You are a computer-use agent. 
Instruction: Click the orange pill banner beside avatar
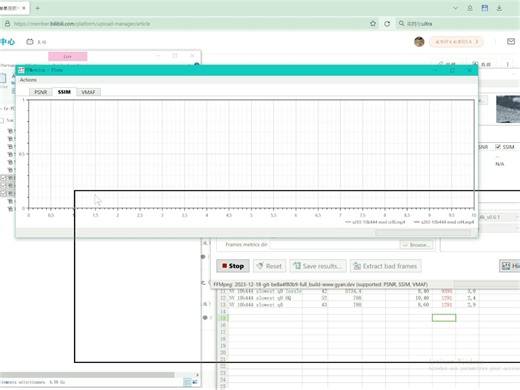pyautogui.click(x=456, y=42)
